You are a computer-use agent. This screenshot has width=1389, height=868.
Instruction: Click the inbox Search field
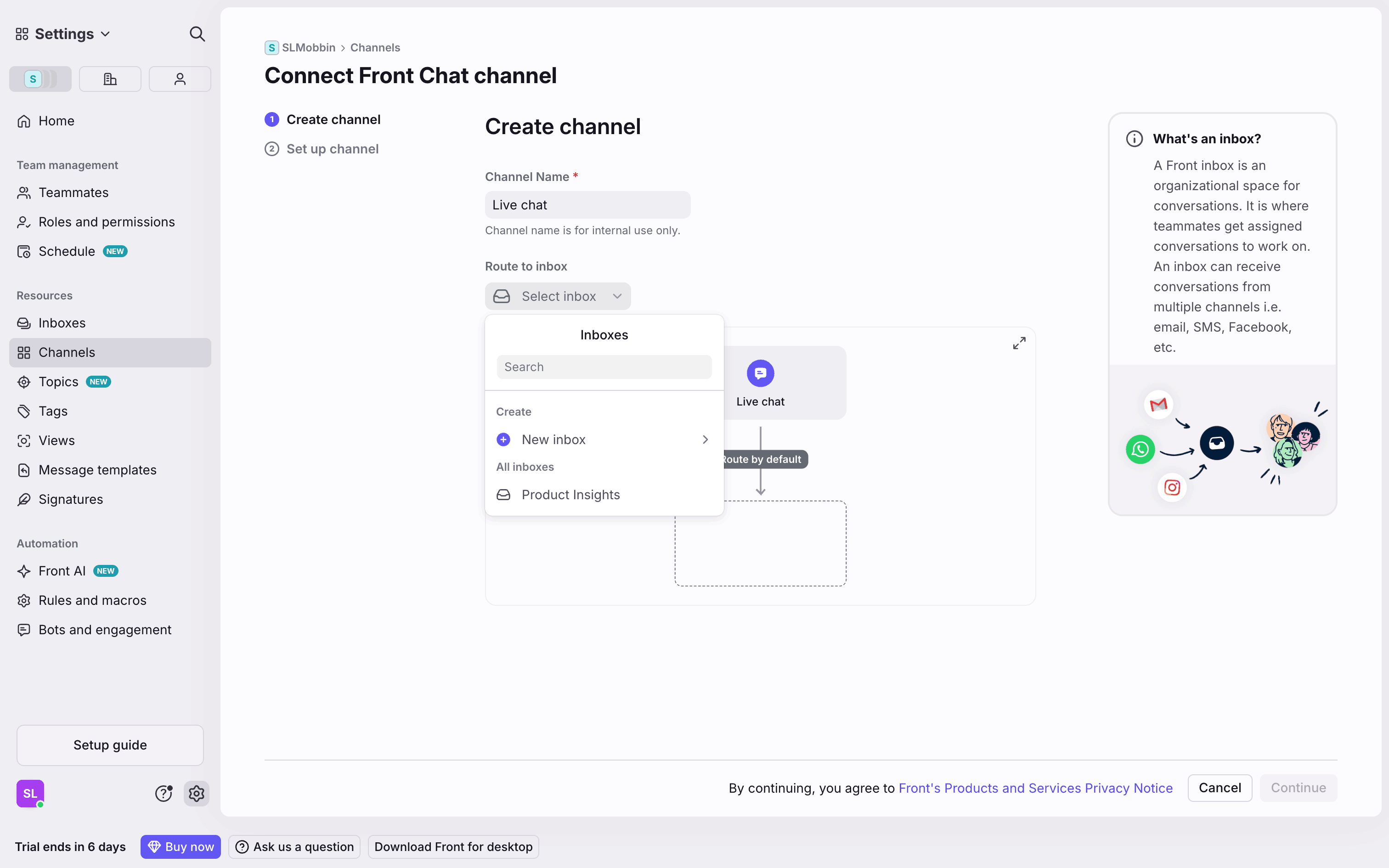coord(604,367)
